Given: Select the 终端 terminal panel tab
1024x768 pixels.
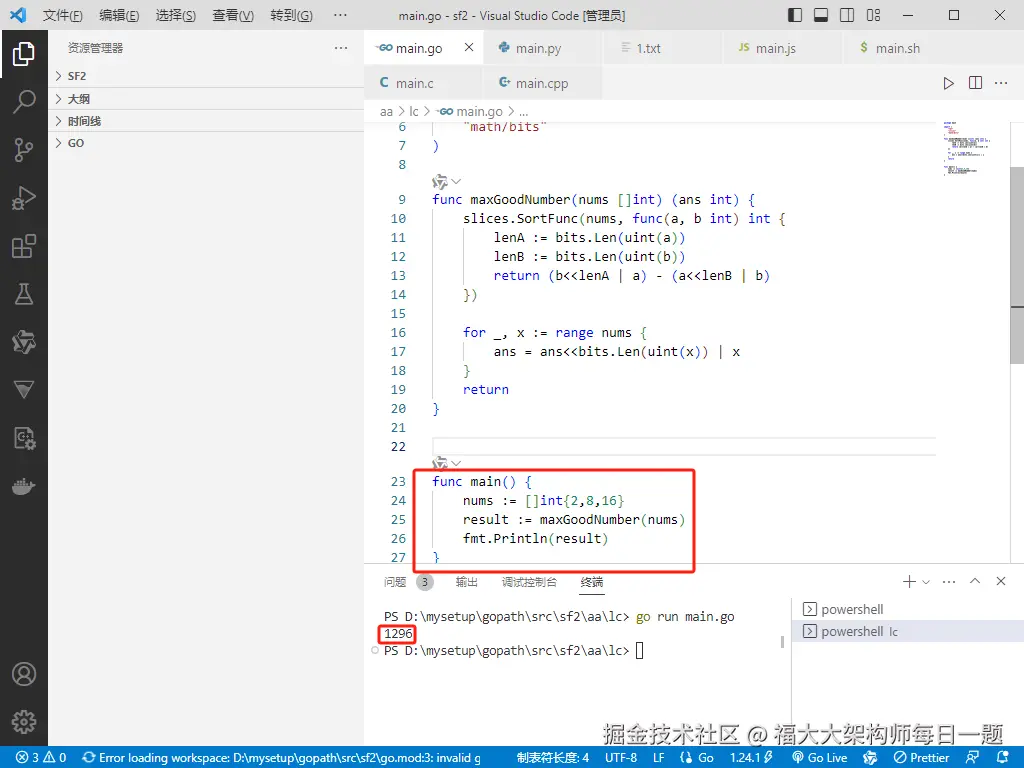Looking at the screenshot, I should tap(592, 581).
